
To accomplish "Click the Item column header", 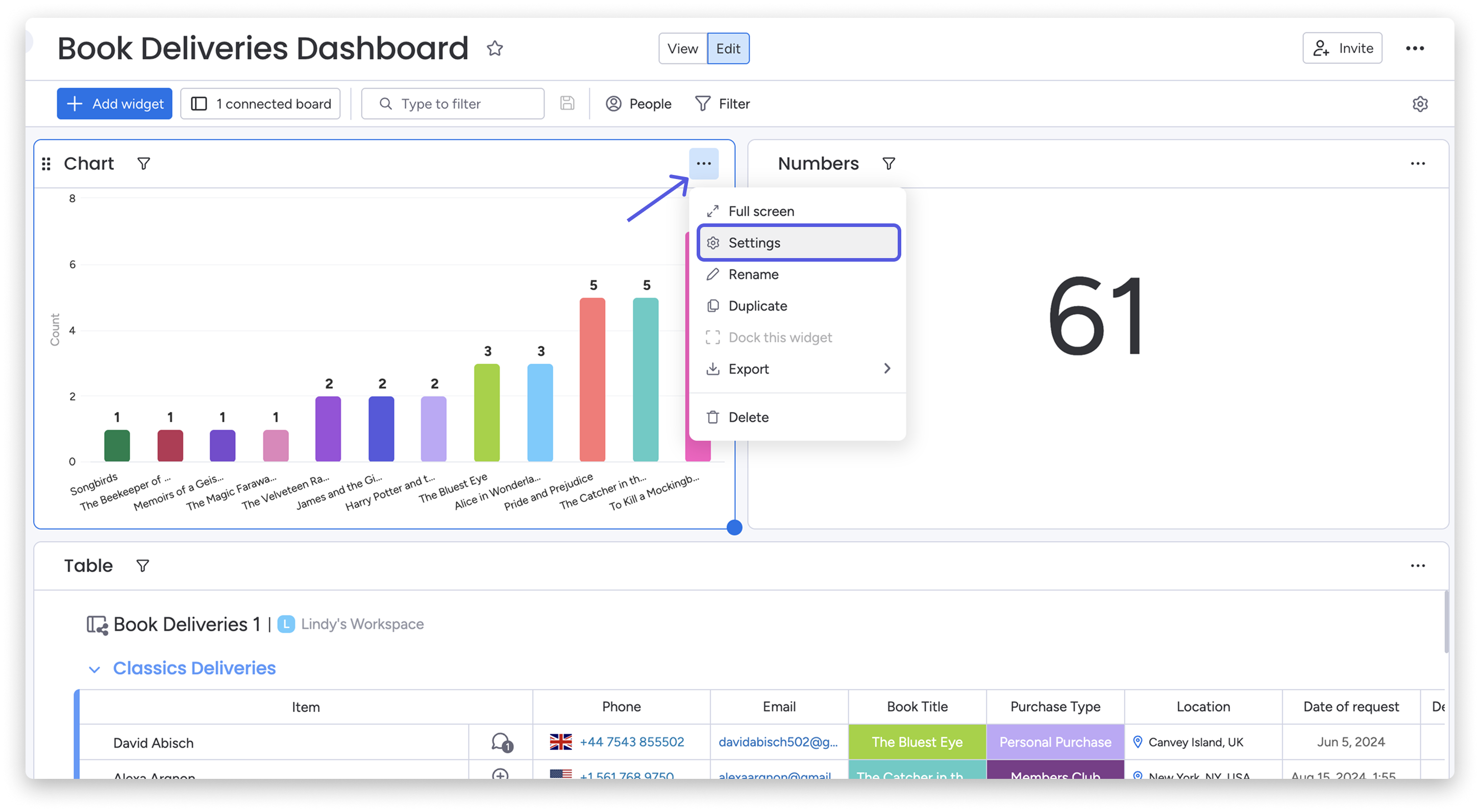I will [306, 707].
